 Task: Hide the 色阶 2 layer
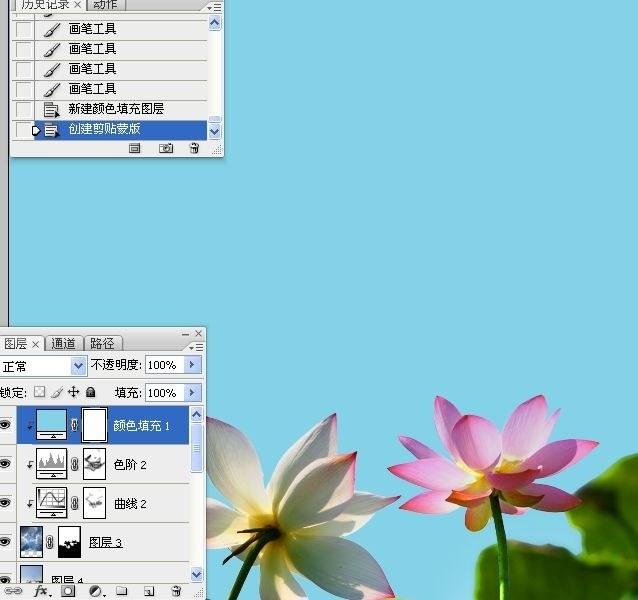[5, 464]
